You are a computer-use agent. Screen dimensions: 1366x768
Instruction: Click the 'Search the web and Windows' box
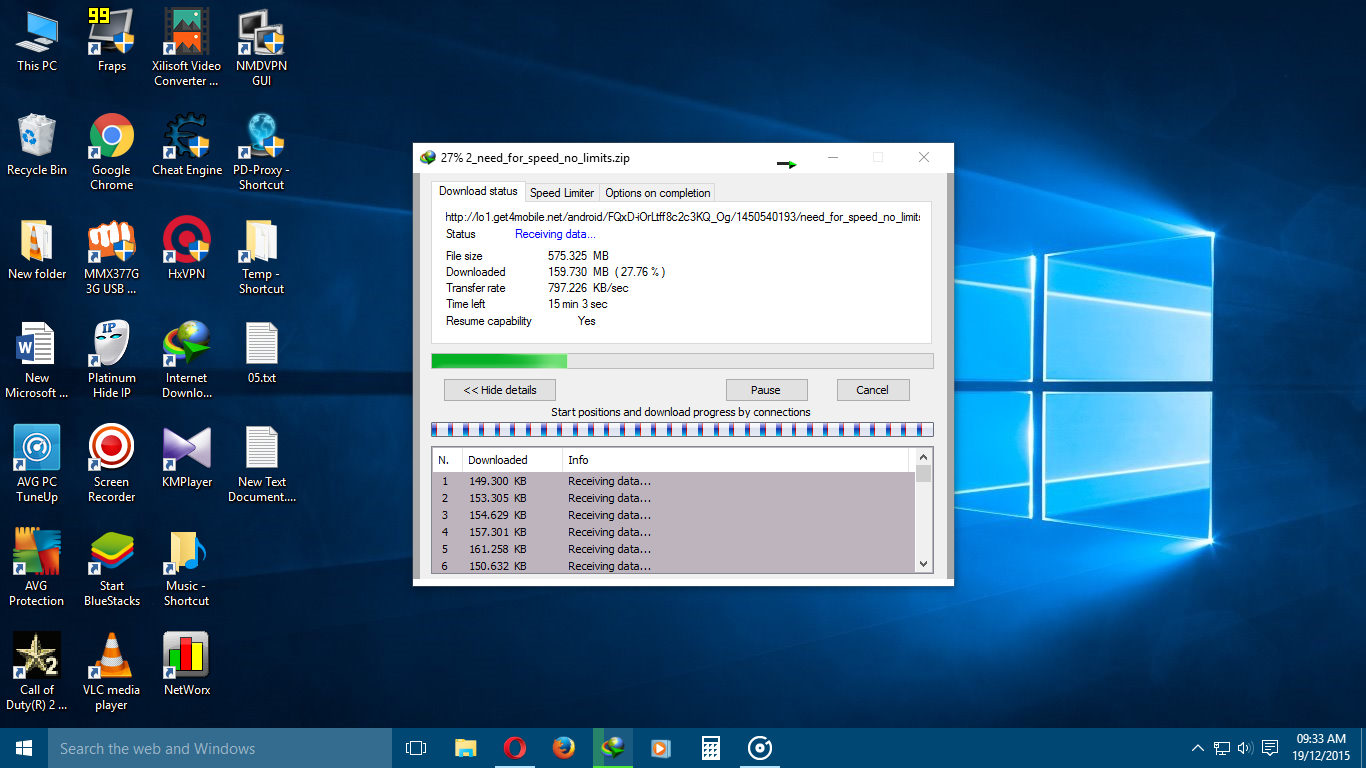click(220, 748)
